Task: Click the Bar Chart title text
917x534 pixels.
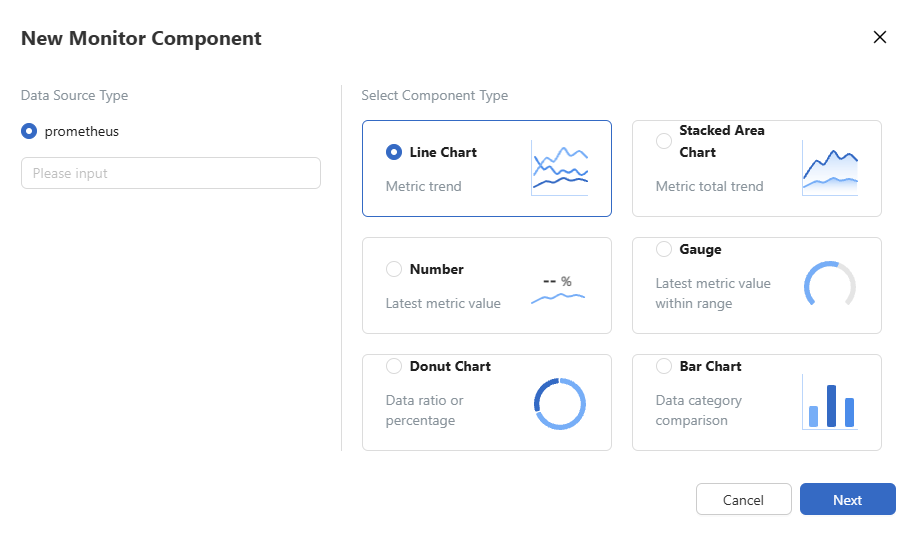Action: (711, 366)
